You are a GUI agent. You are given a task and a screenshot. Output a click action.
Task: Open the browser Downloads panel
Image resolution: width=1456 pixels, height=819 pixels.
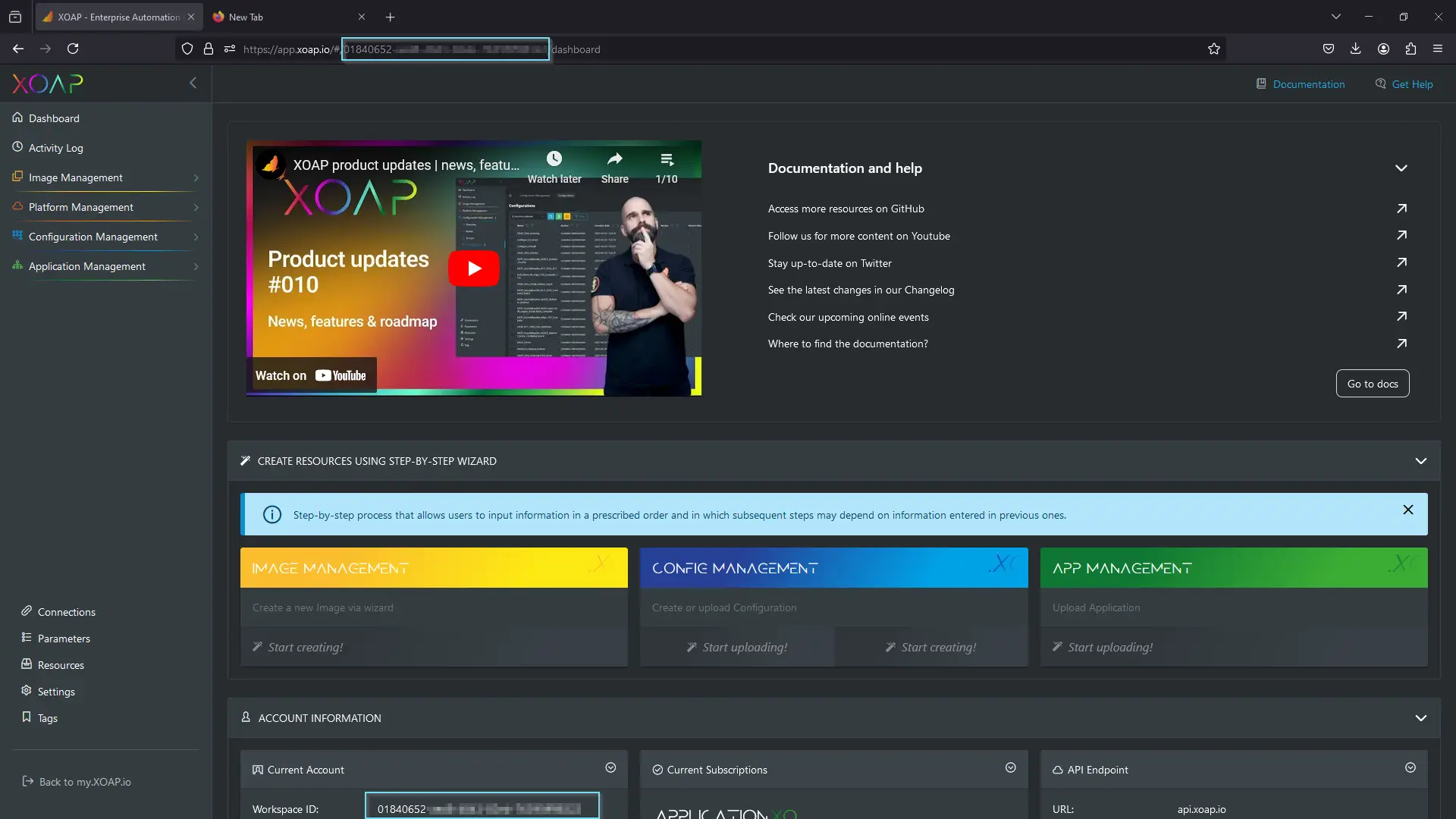click(x=1356, y=49)
